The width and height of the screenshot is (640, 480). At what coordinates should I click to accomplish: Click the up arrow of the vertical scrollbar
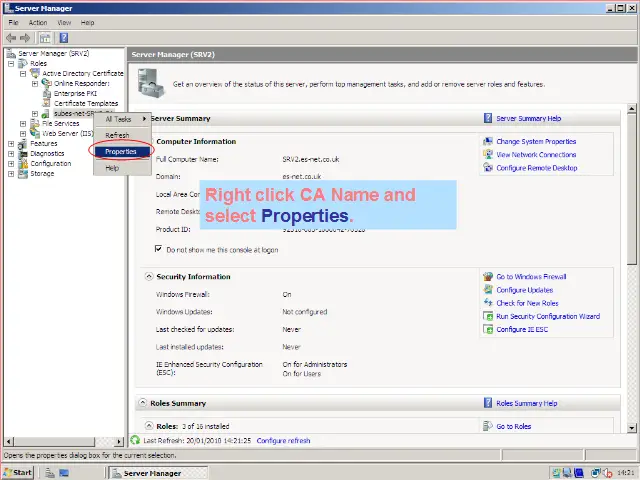coord(631,109)
